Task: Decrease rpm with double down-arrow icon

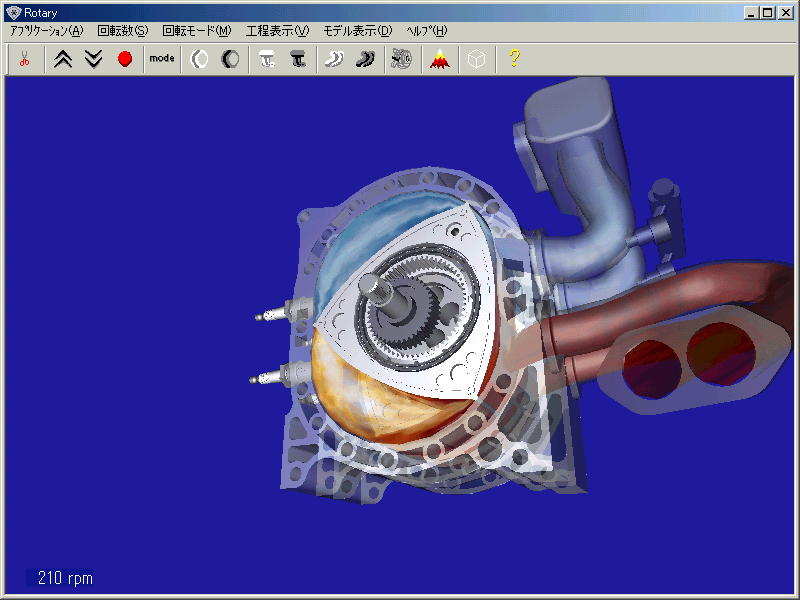Action: coord(94,59)
